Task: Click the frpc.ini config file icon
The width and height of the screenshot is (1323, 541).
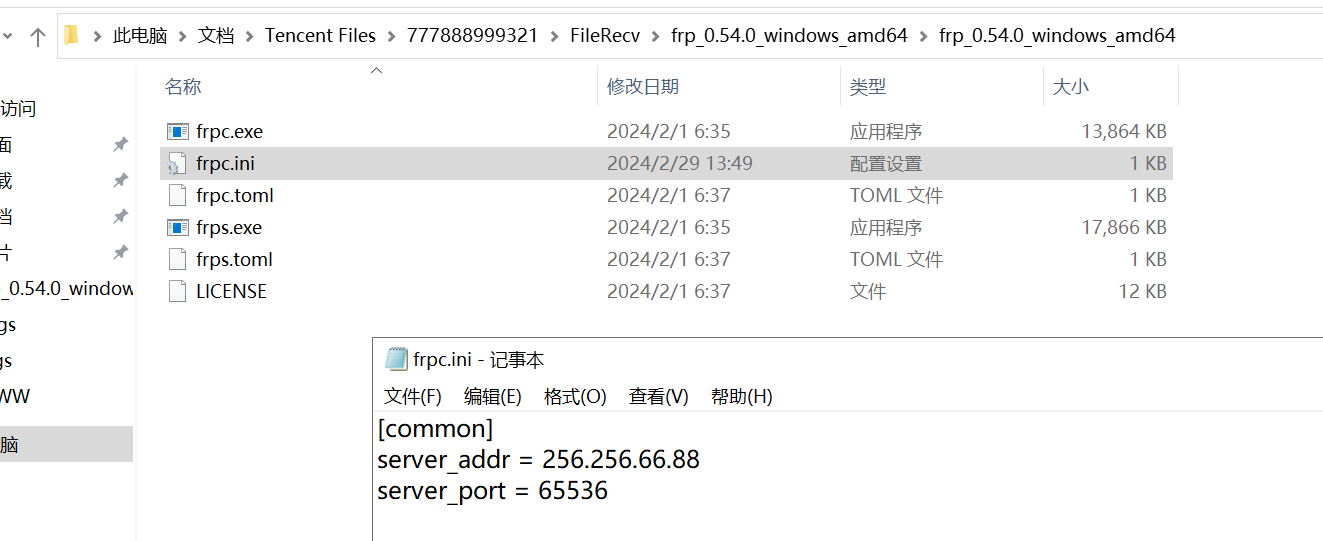Action: [177, 163]
